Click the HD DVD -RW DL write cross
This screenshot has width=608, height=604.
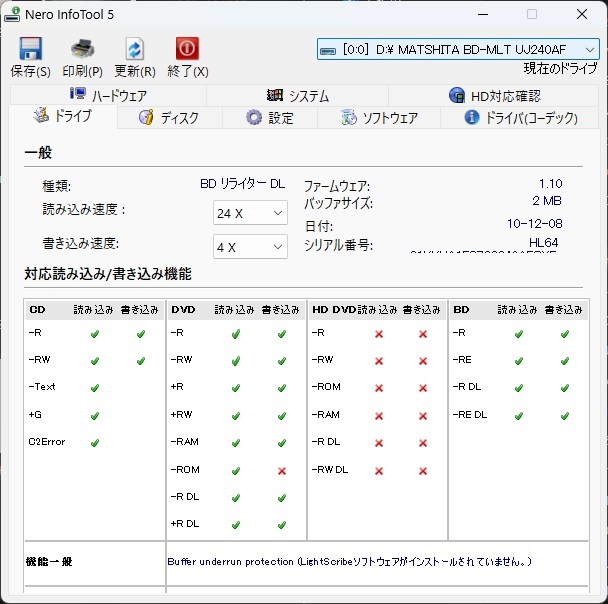pos(423,471)
